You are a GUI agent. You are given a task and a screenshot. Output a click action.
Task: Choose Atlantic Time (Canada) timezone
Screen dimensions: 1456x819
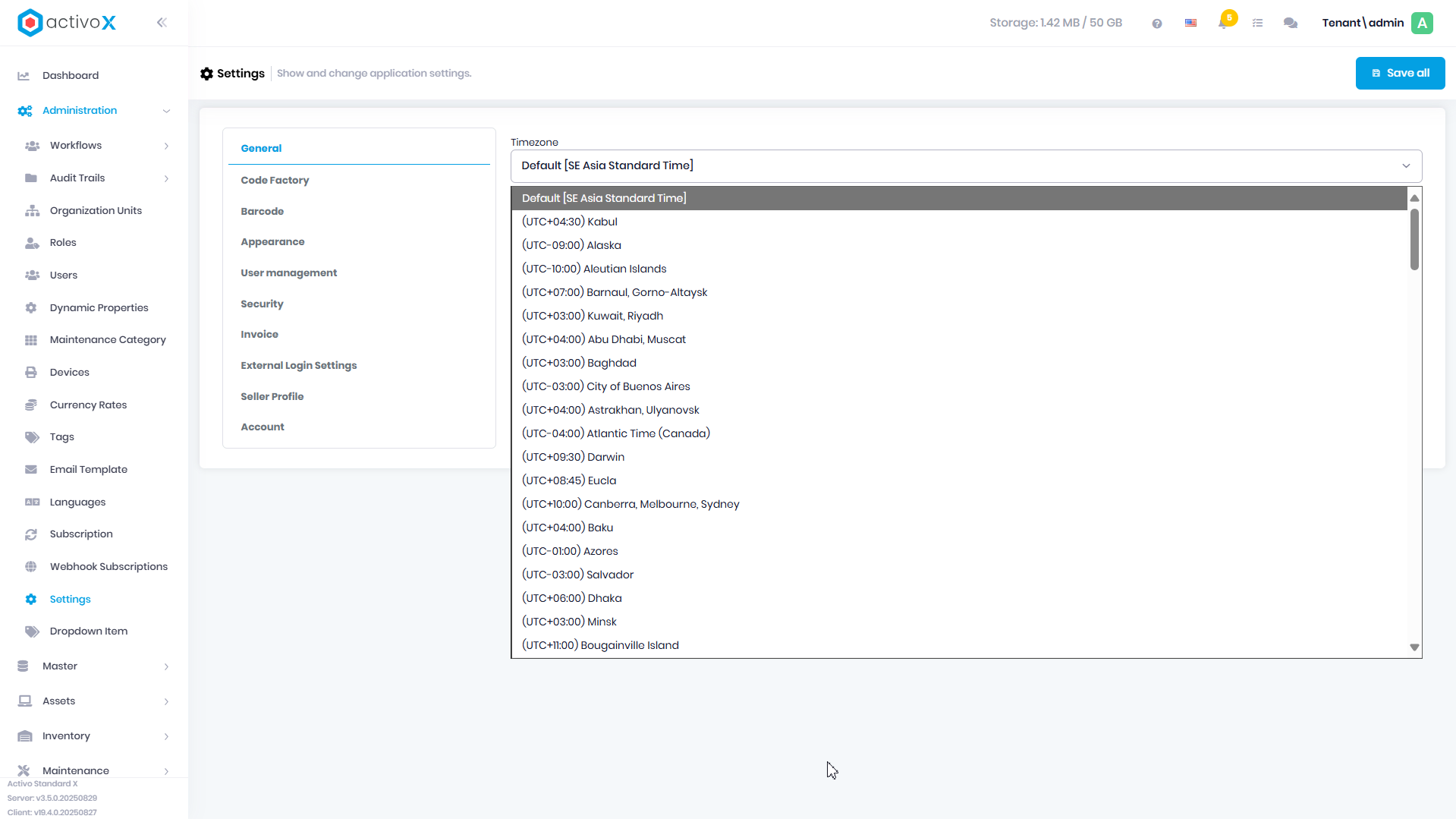(x=959, y=433)
